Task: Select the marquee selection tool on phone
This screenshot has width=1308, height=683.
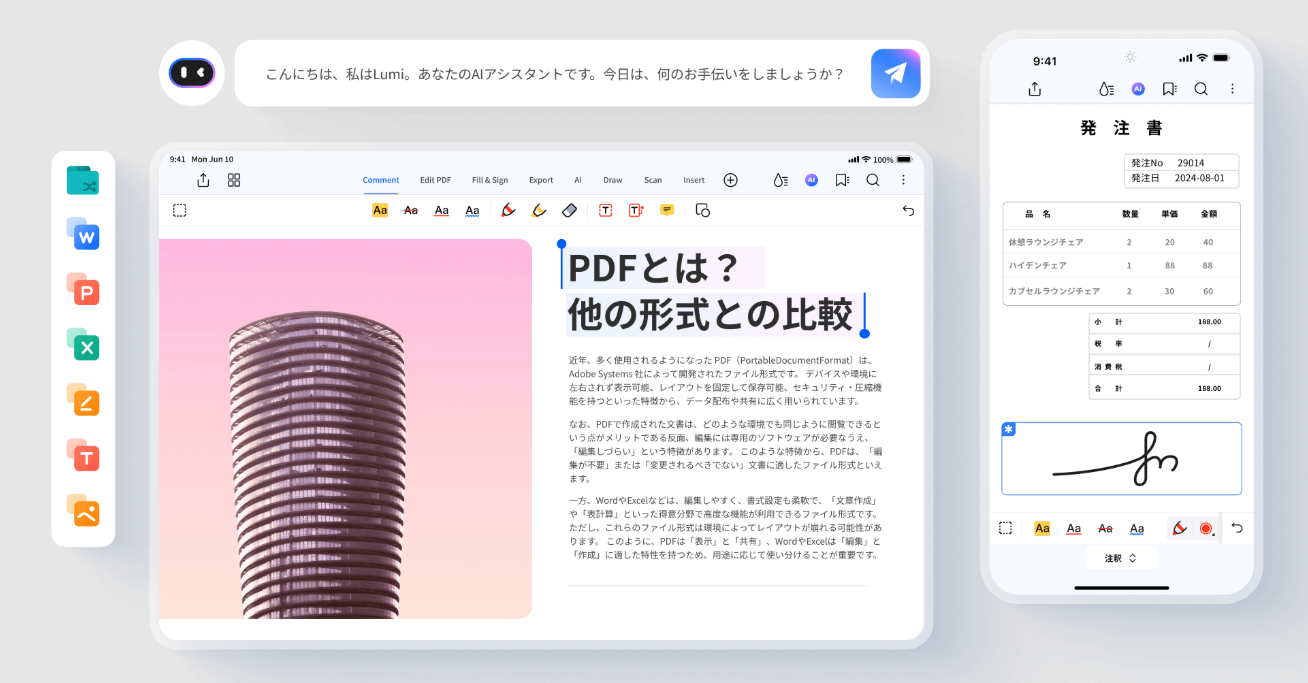Action: 1006,528
